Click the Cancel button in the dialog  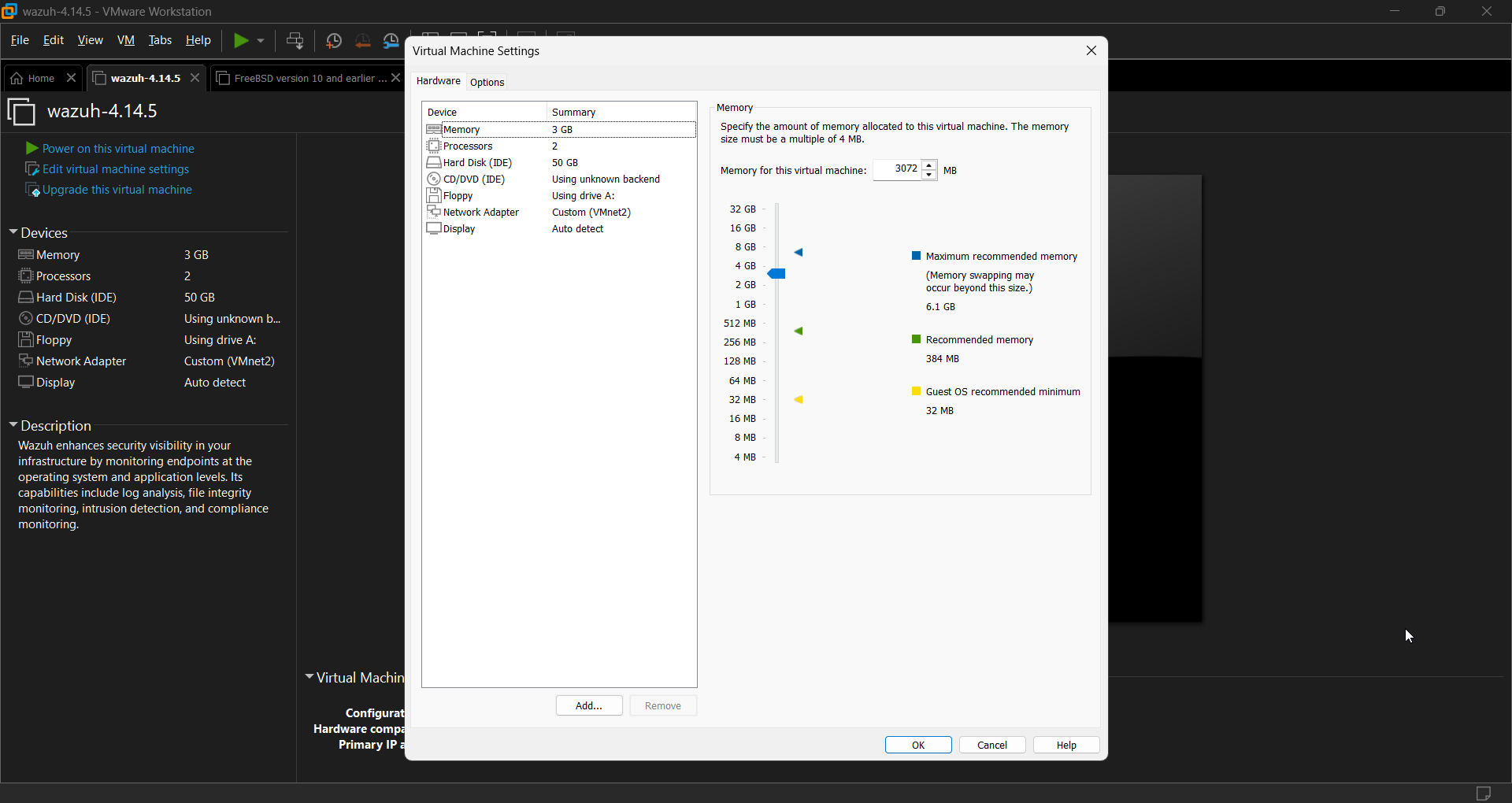coord(992,745)
